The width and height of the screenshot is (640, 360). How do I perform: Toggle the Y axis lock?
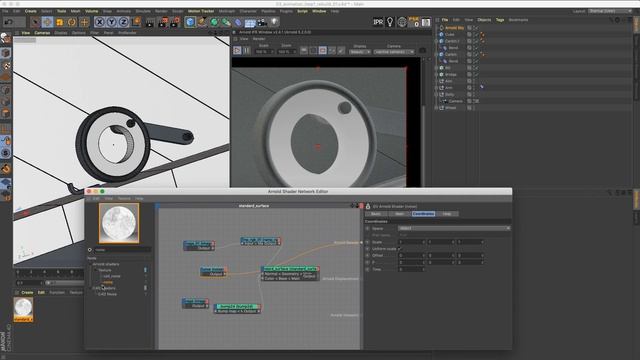(111, 22)
